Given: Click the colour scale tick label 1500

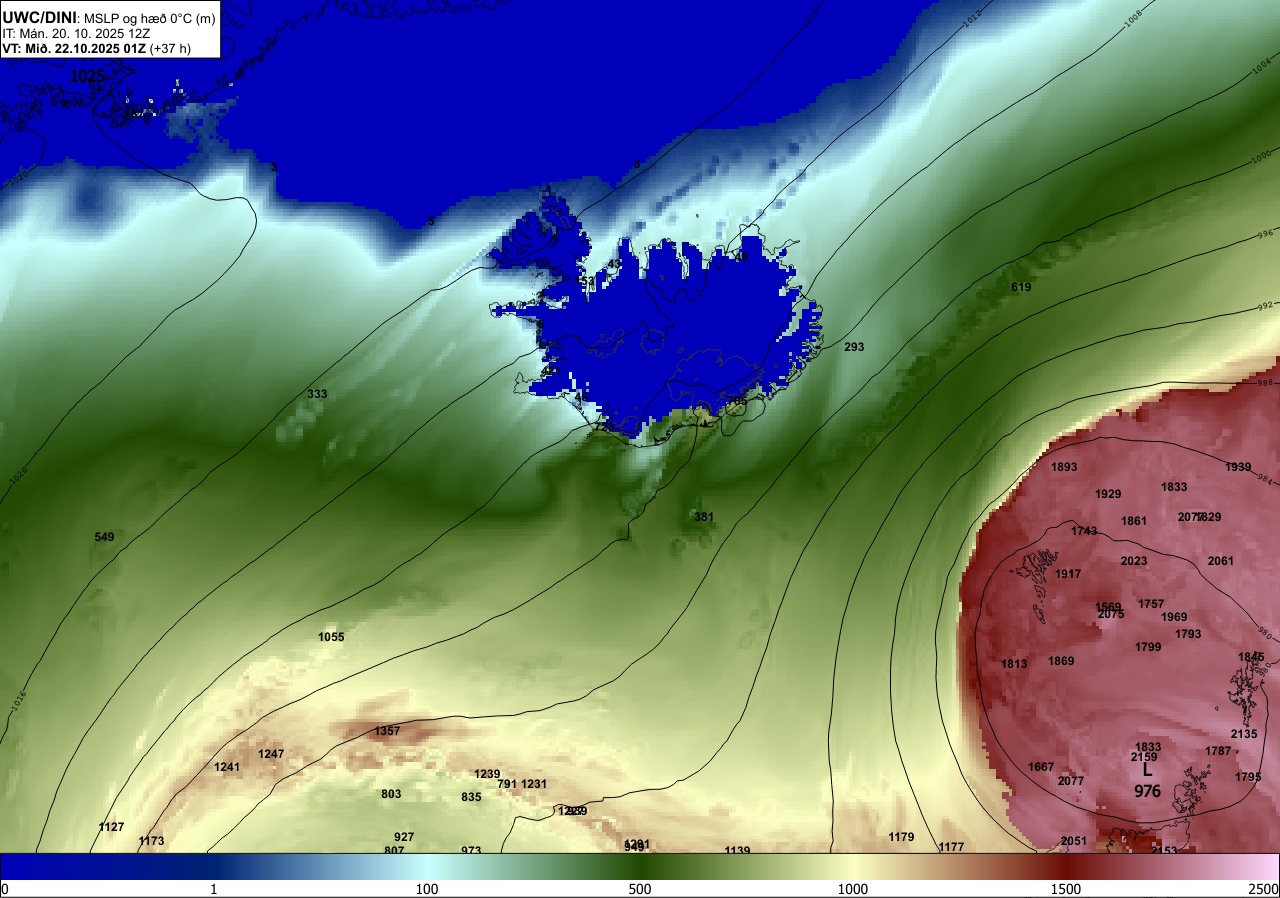Looking at the screenshot, I should (1066, 889).
